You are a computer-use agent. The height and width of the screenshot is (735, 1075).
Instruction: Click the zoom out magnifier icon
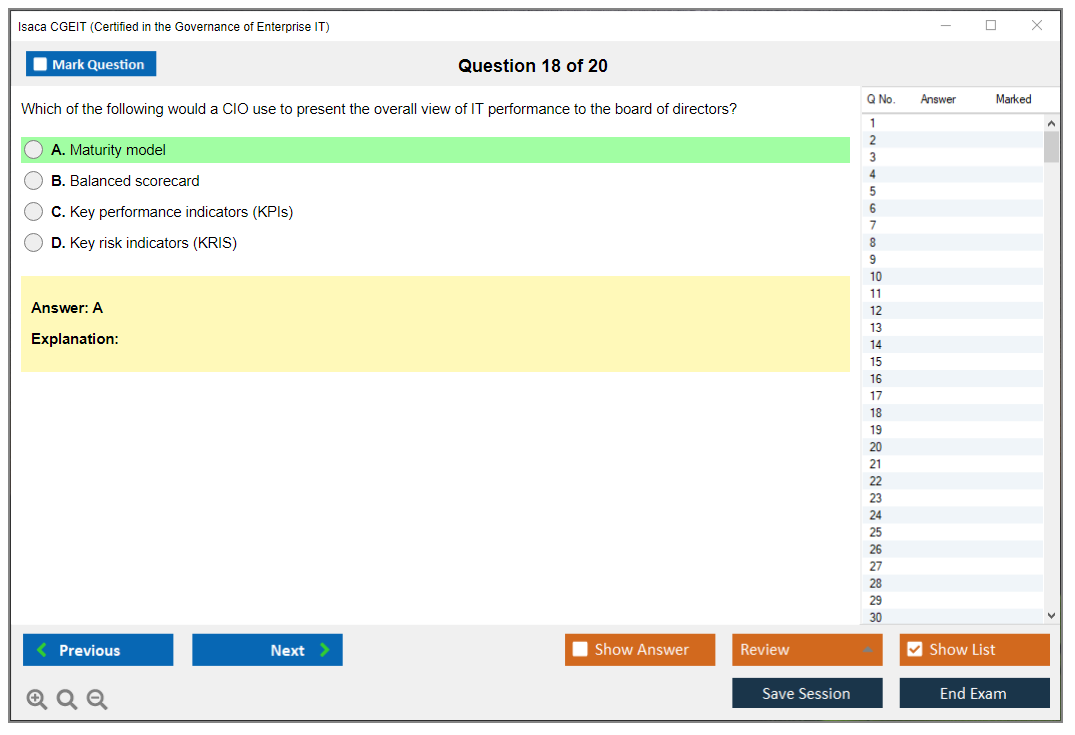click(x=97, y=700)
